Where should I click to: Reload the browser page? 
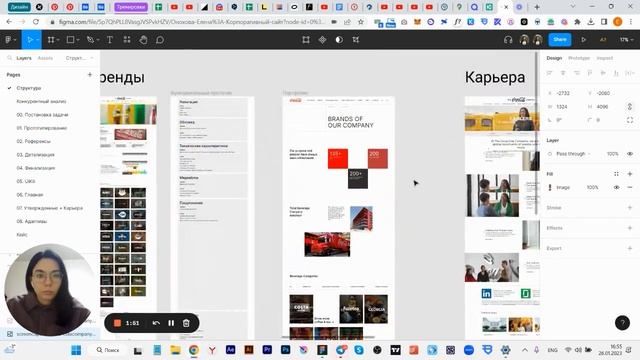(x=36, y=22)
